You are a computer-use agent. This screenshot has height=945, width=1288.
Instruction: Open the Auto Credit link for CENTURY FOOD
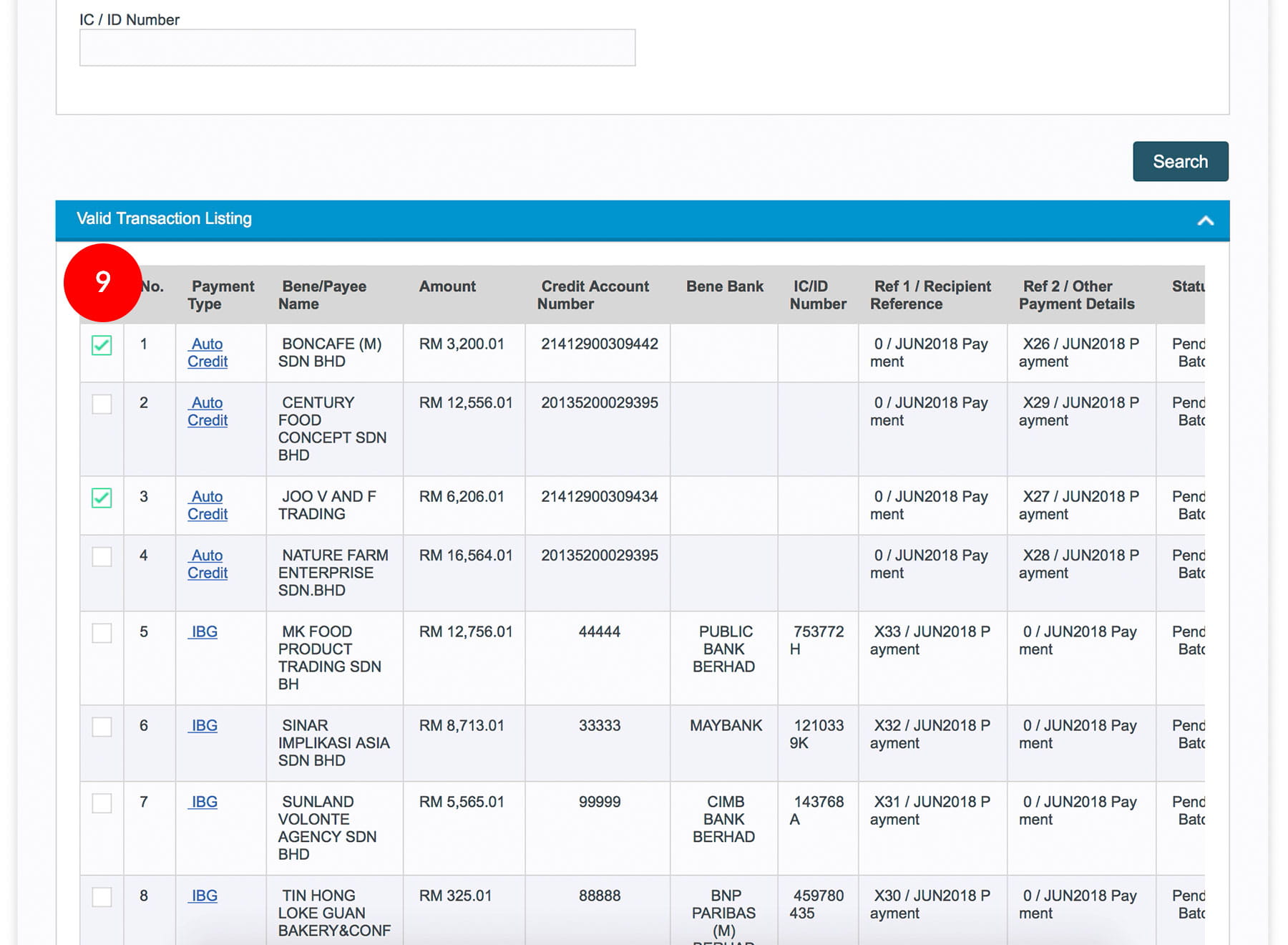[x=208, y=412]
